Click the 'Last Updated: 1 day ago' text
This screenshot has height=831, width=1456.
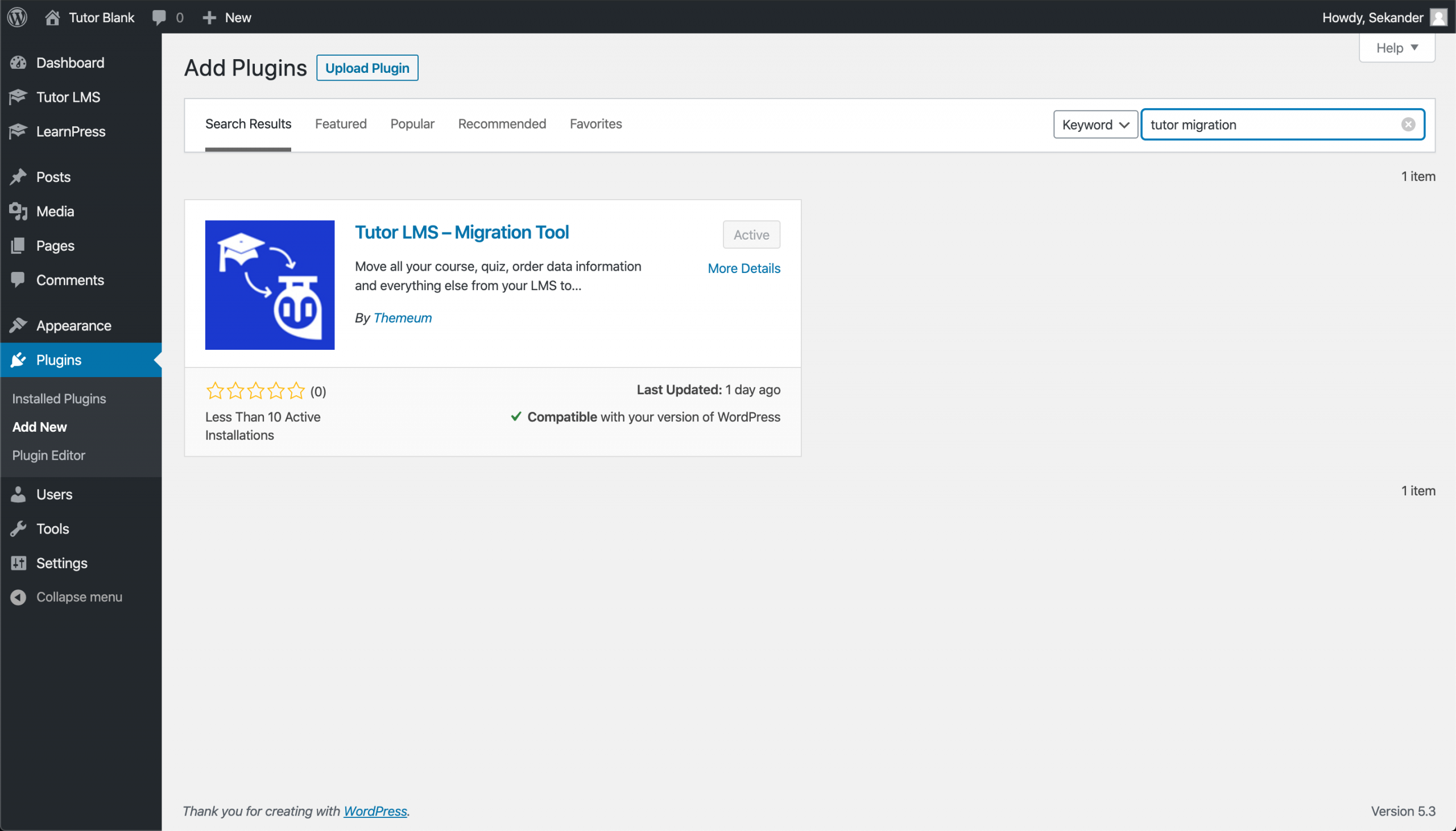pos(709,390)
